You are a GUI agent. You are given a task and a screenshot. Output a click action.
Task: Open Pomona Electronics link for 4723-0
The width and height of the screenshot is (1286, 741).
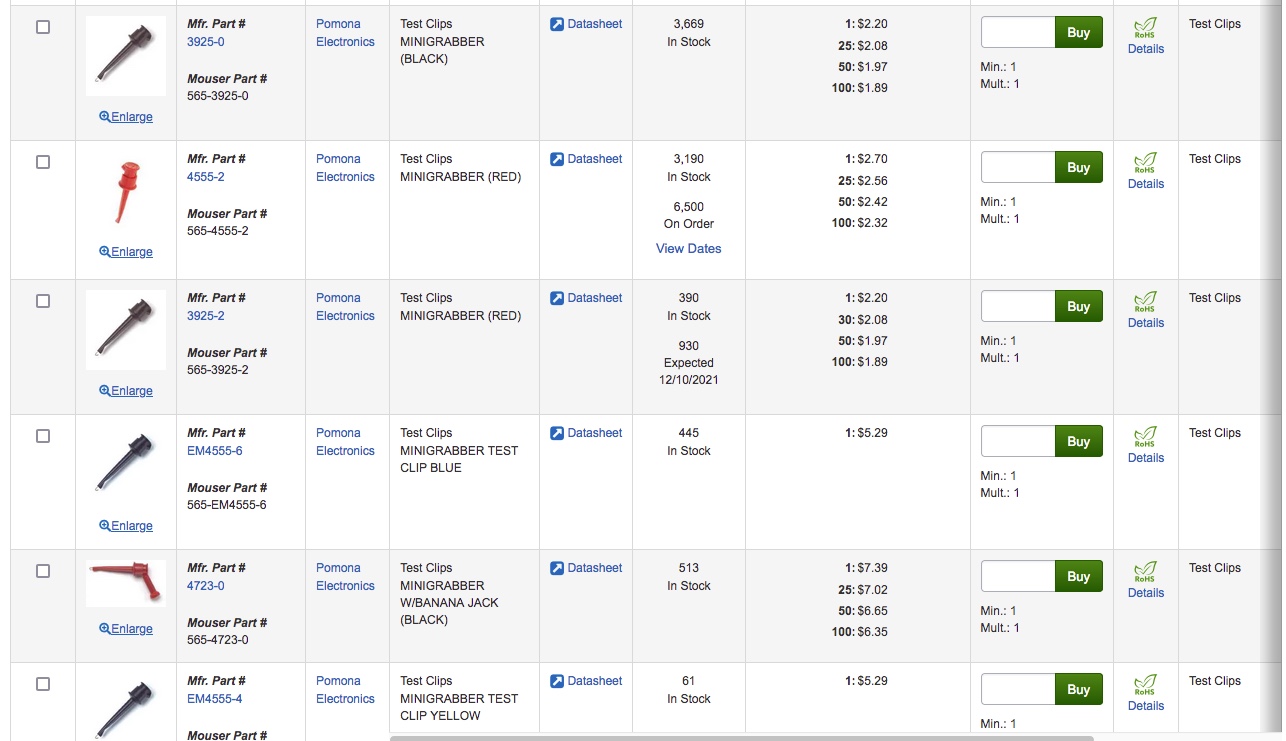(x=345, y=577)
